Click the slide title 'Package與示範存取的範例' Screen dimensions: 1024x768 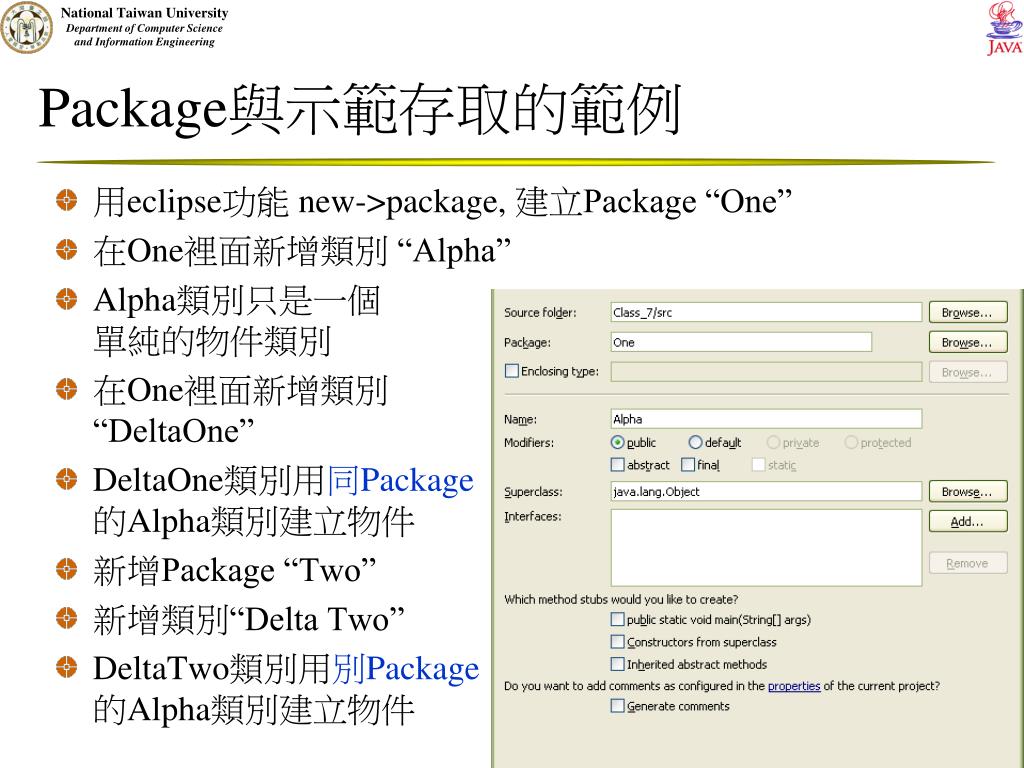tap(360, 109)
